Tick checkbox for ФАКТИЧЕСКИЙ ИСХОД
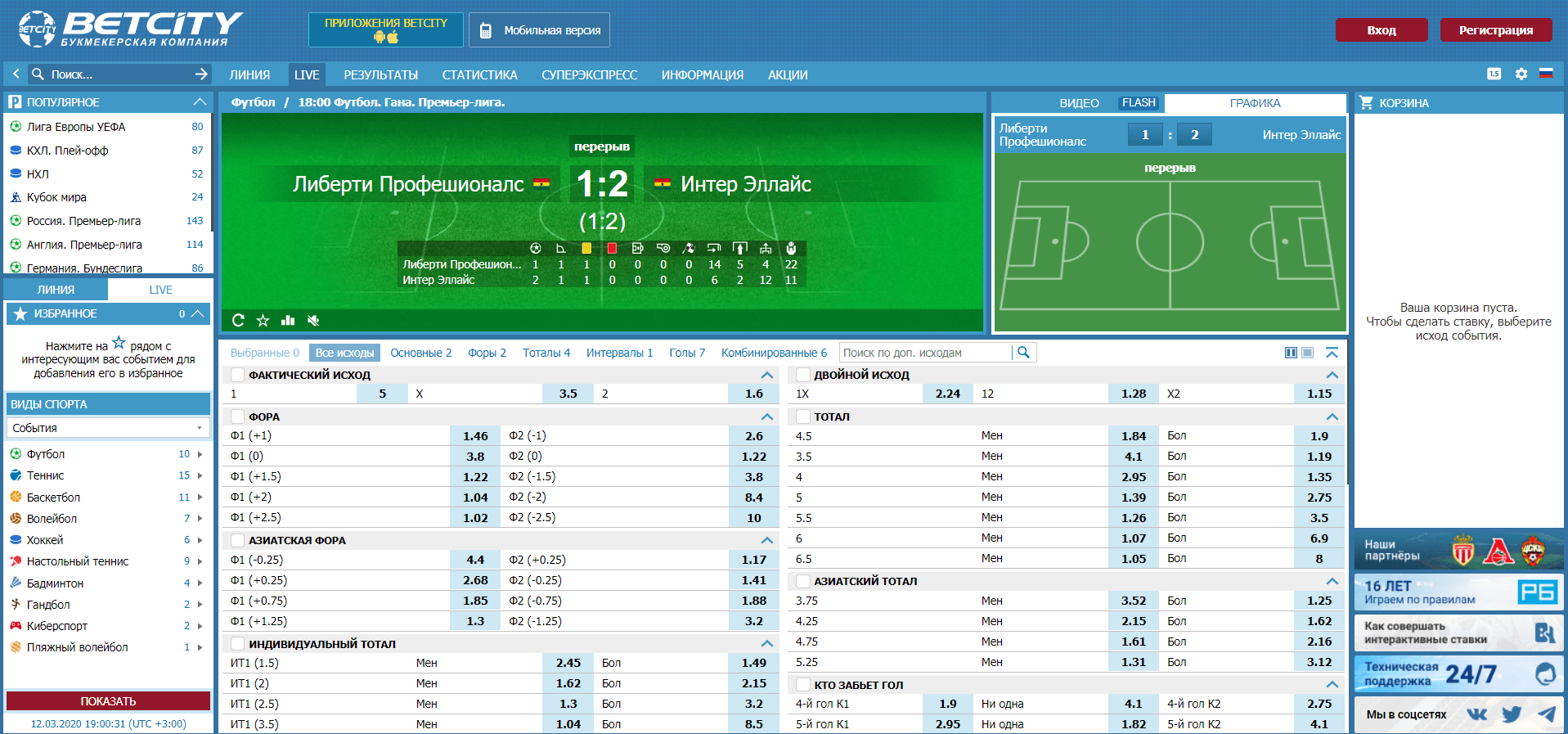 238,375
